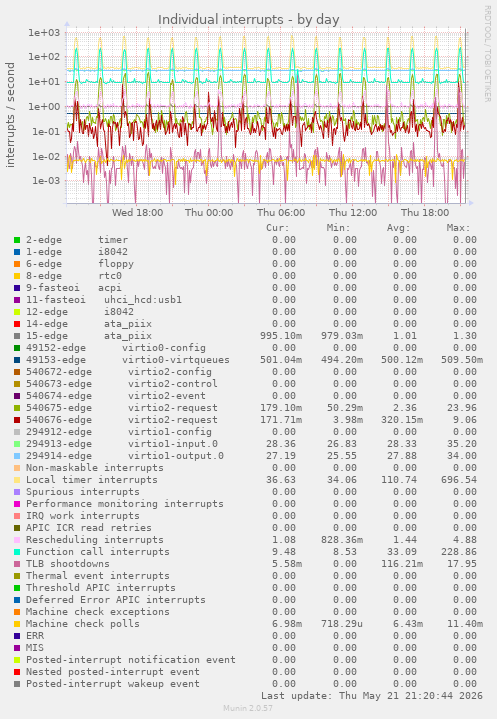This screenshot has width=497, height=719.
Task: Click the Munin 2.0.57 footer text
Action: click(248, 708)
